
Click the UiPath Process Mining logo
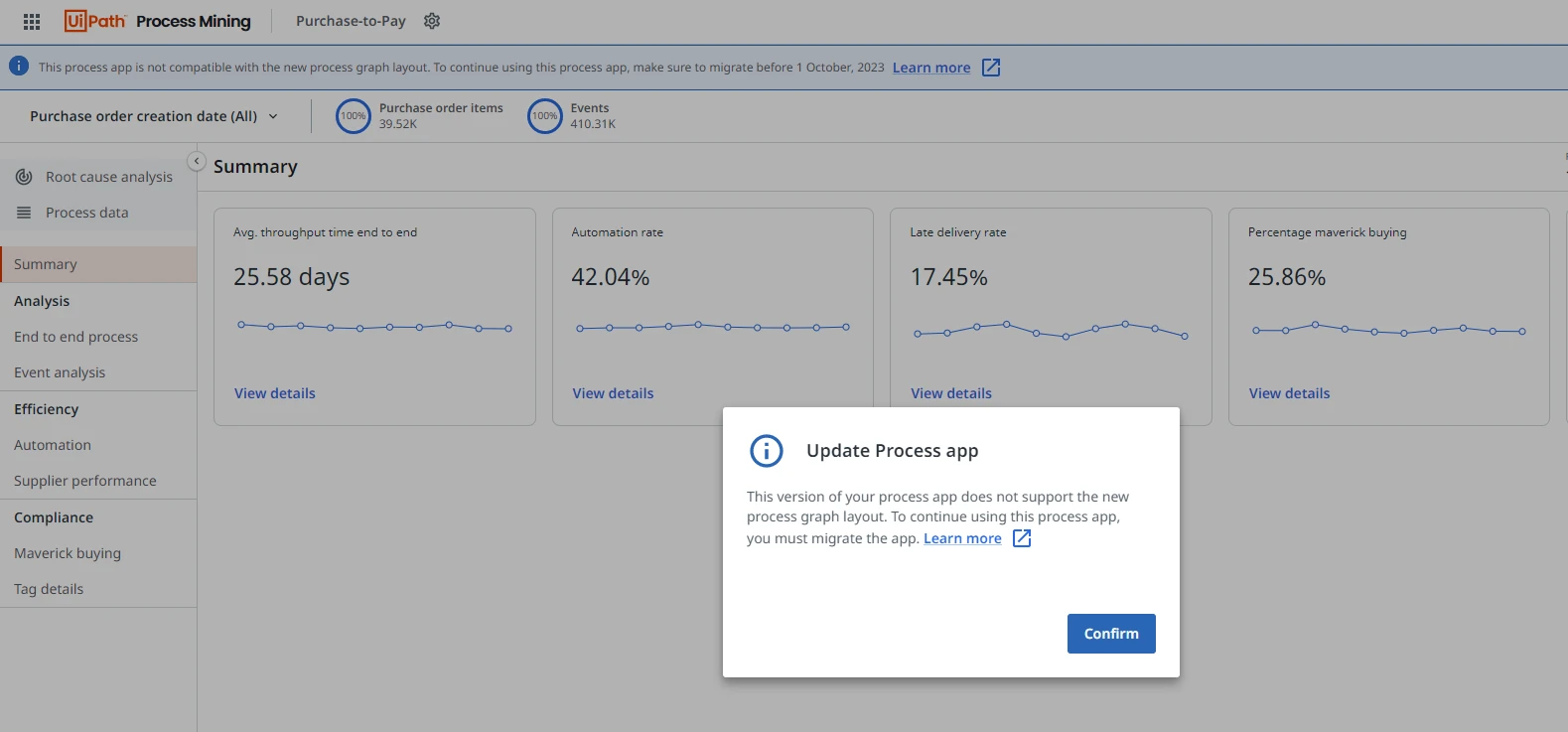point(158,21)
